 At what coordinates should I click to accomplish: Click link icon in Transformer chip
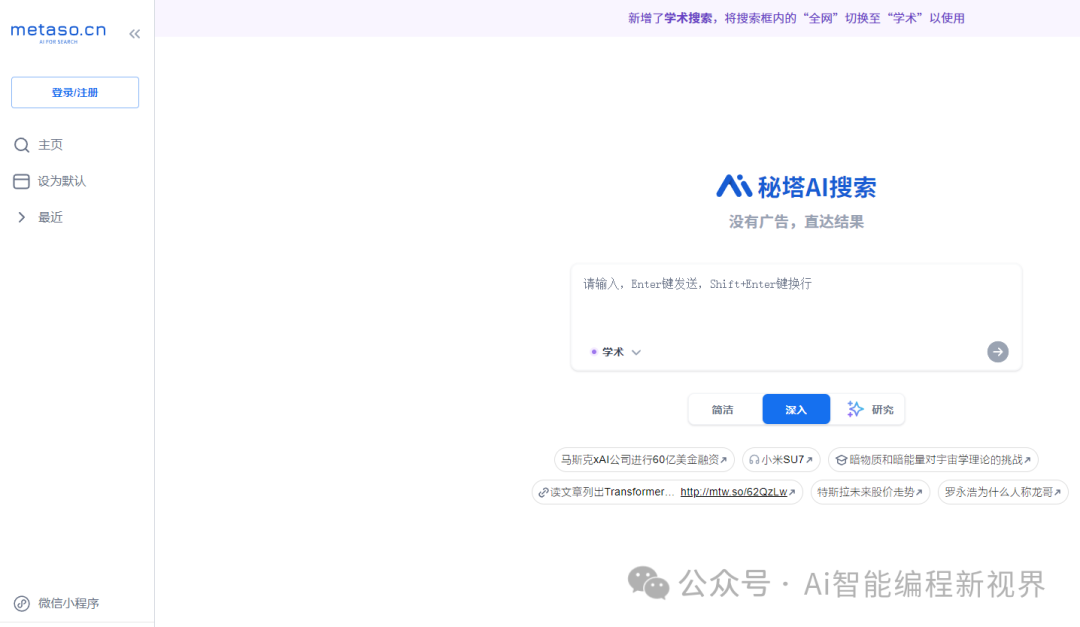pyautogui.click(x=543, y=492)
